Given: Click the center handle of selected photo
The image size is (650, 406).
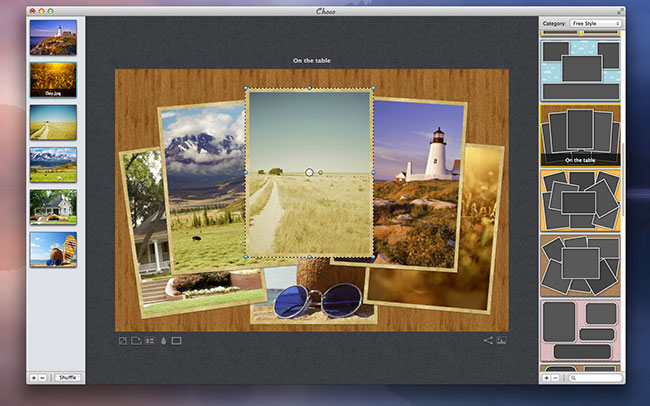Looking at the screenshot, I should click(309, 172).
